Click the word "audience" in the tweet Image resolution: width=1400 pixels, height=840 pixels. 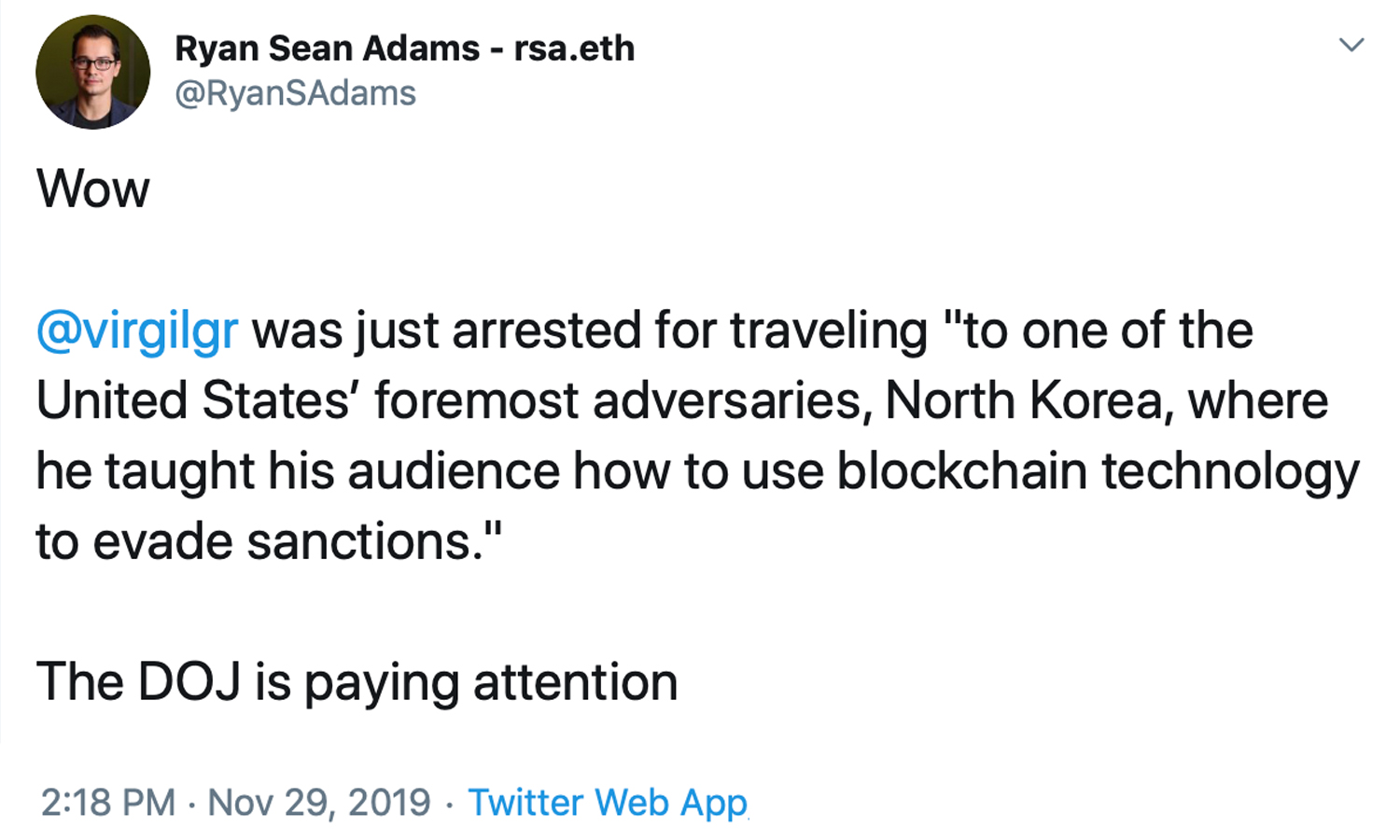(x=454, y=471)
